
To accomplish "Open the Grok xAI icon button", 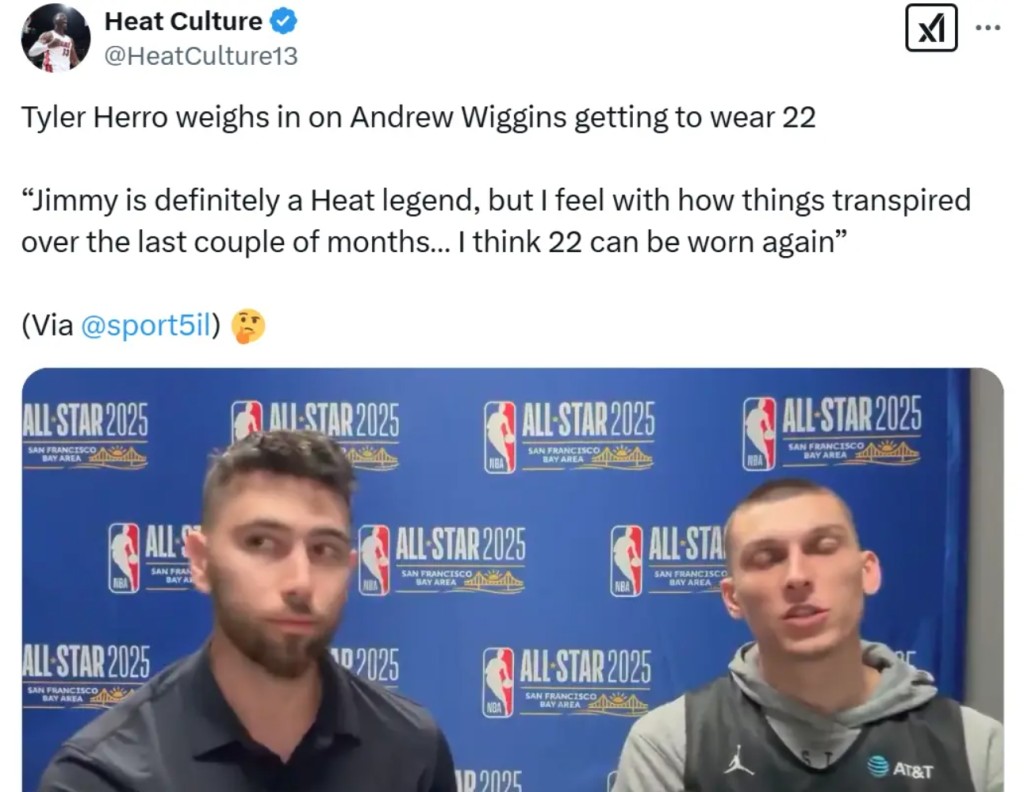I will coord(931,27).
